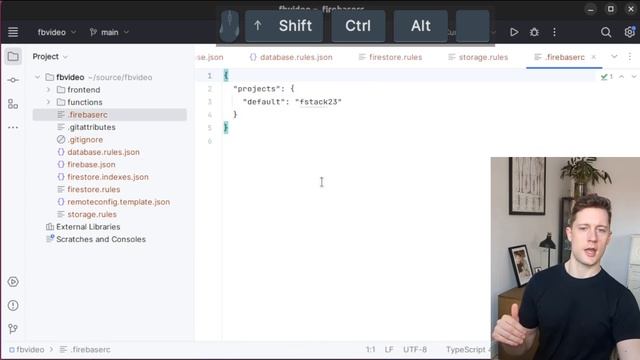Collapse the fbvideo root folder

click(x=38, y=77)
